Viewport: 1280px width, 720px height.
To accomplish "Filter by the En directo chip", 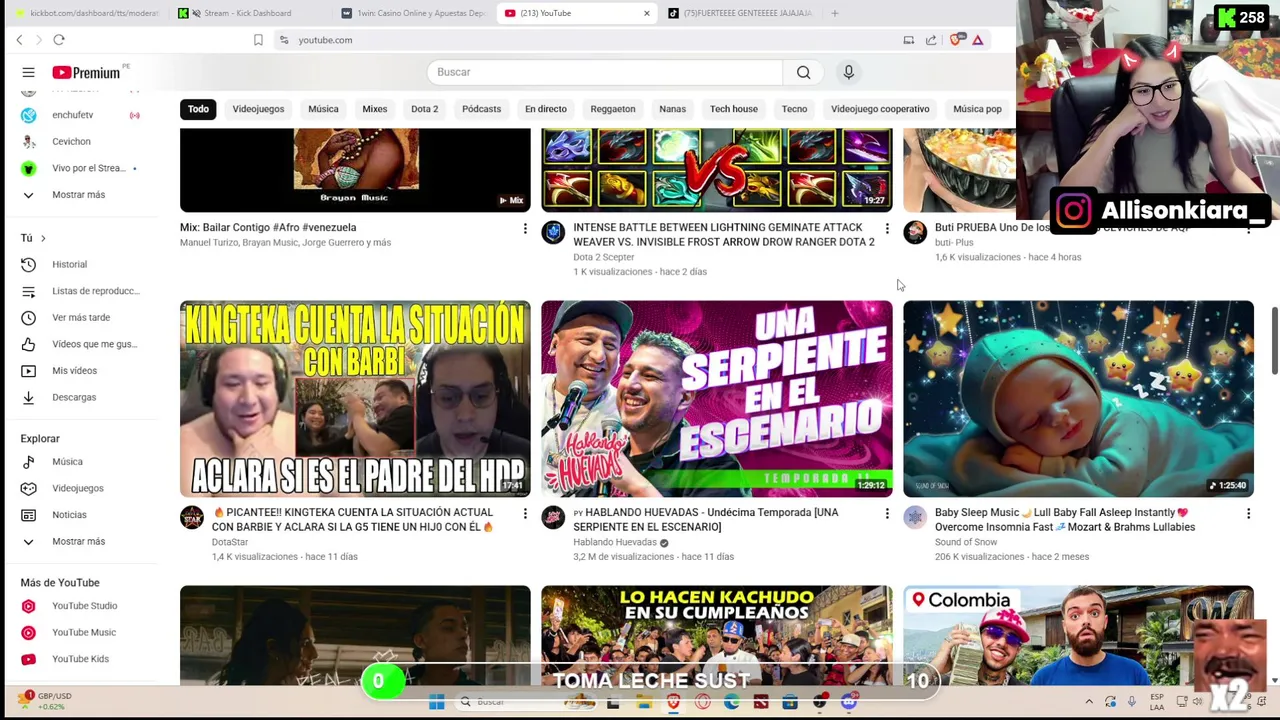I will point(546,109).
